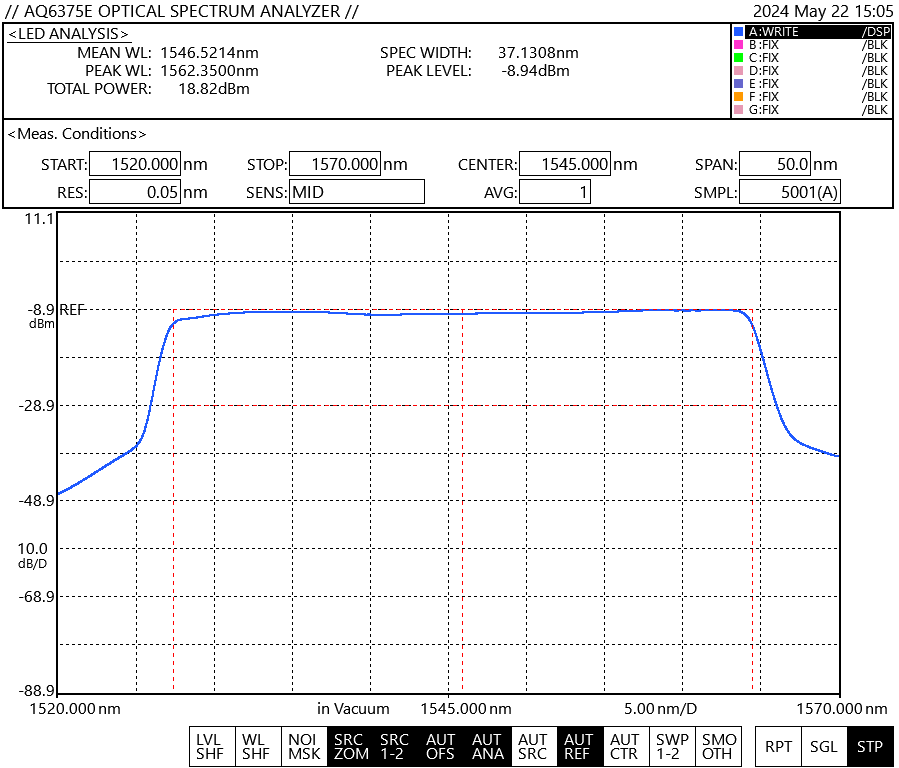Select trace A:WRITE in trace list
The width and height of the screenshot is (899, 768).
click(x=810, y=32)
